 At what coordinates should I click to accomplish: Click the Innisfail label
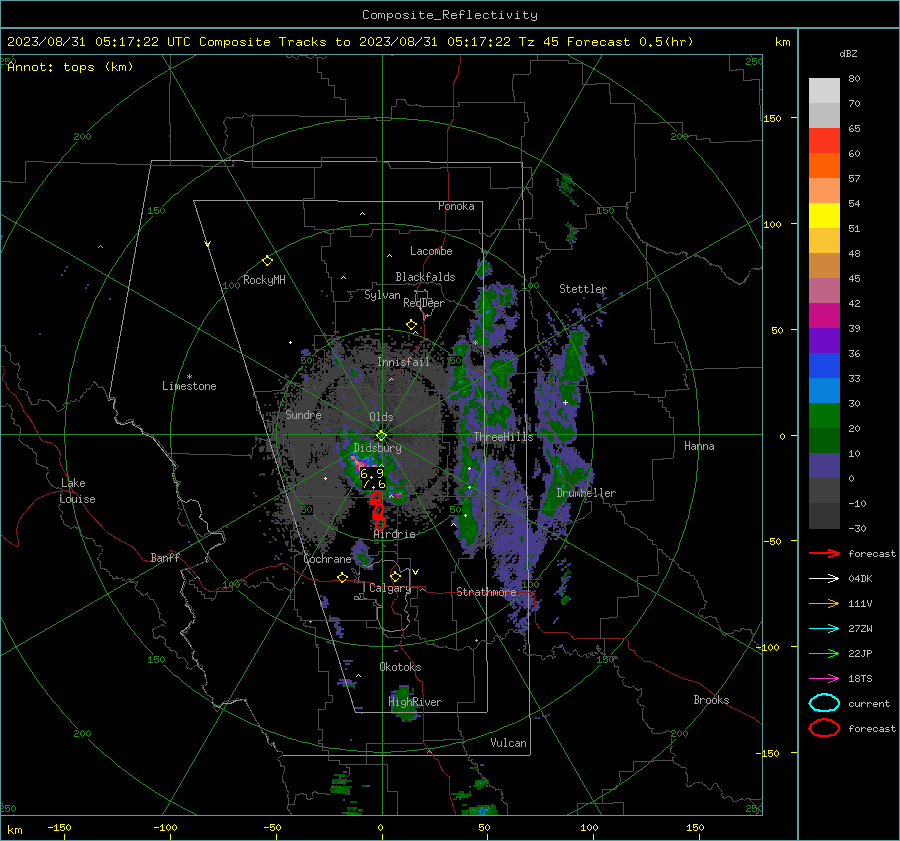tap(403, 362)
